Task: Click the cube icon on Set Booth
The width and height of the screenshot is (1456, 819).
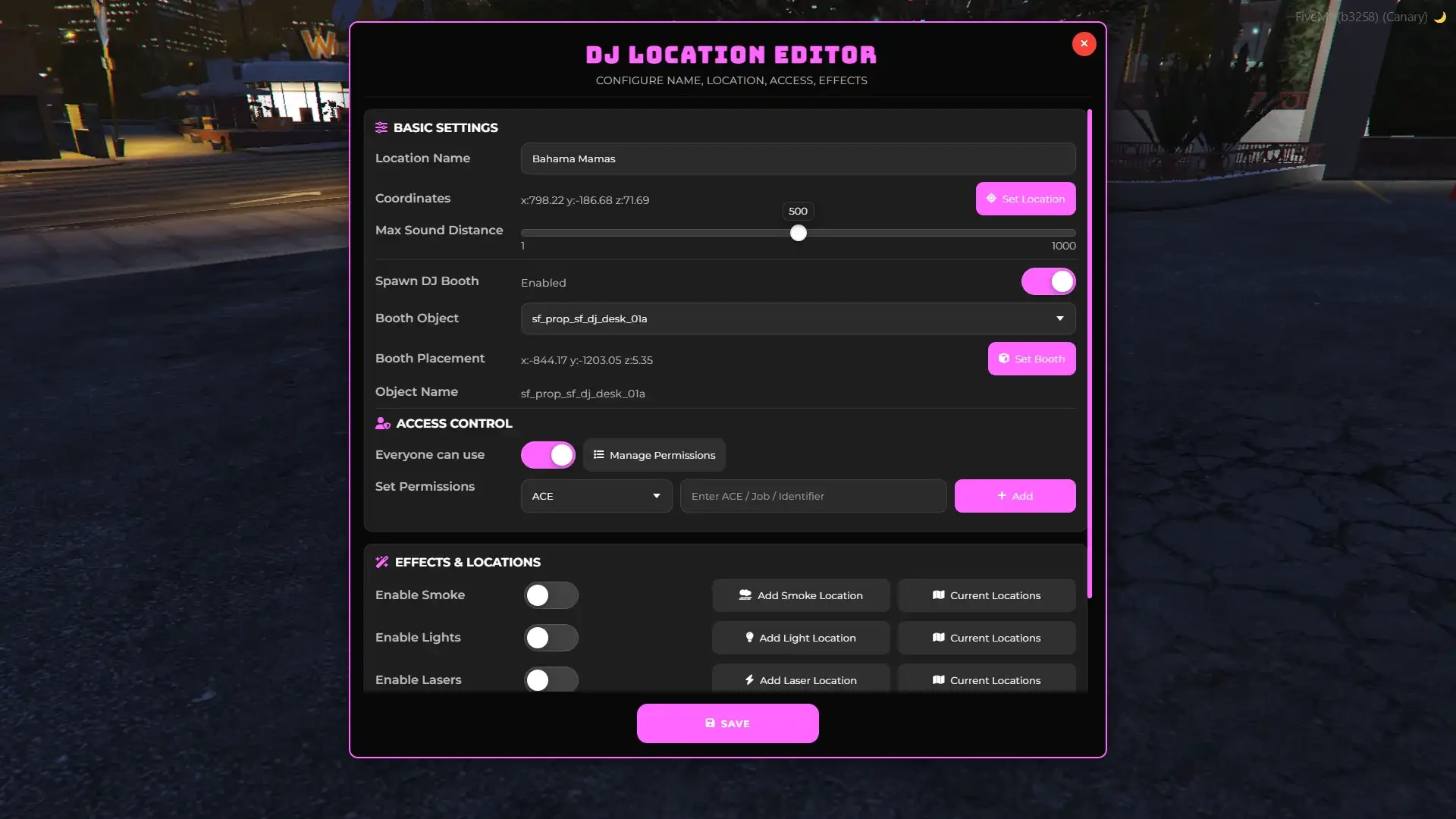Action: [1004, 359]
